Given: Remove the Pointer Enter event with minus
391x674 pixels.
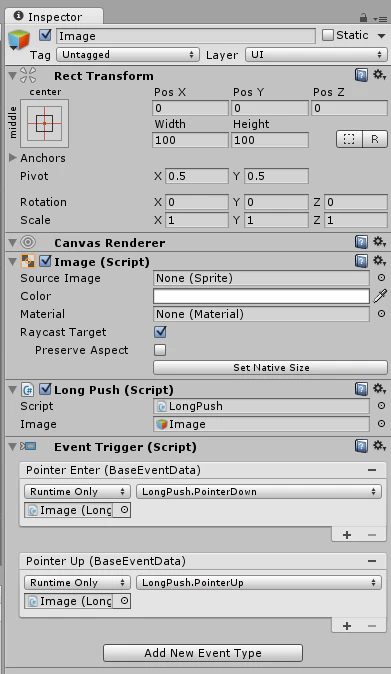Looking at the screenshot, I should click(372, 470).
